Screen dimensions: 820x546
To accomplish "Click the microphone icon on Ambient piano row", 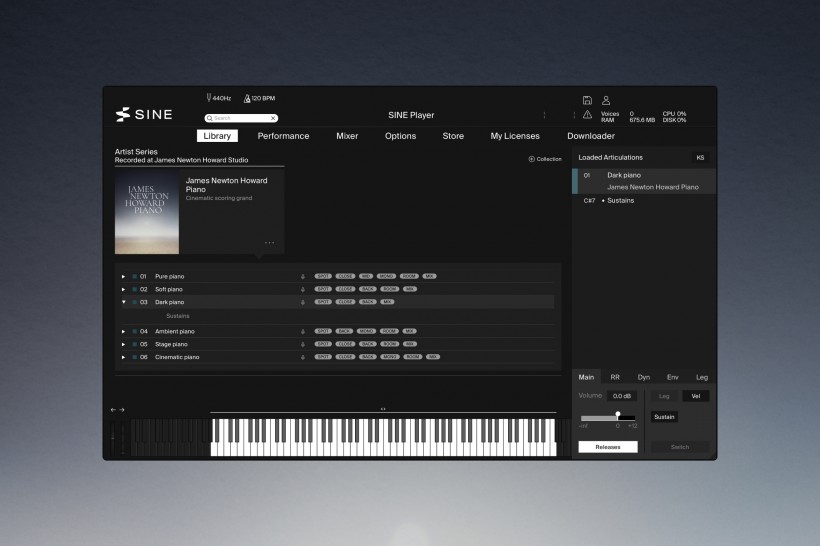I will click(302, 331).
